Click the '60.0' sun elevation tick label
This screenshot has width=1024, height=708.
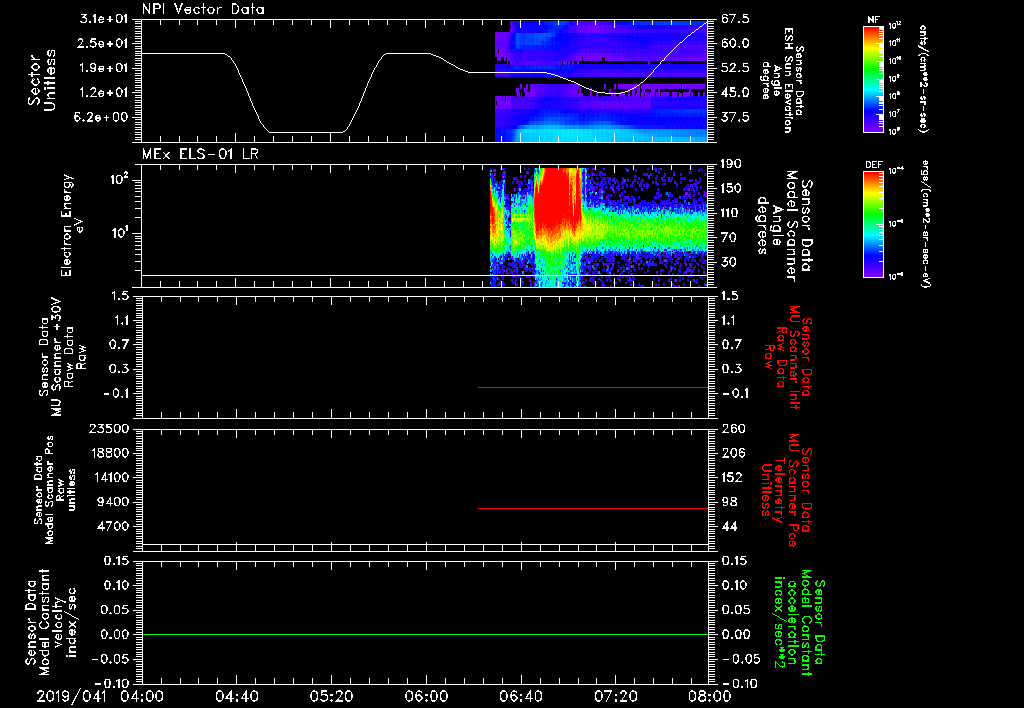coord(735,43)
